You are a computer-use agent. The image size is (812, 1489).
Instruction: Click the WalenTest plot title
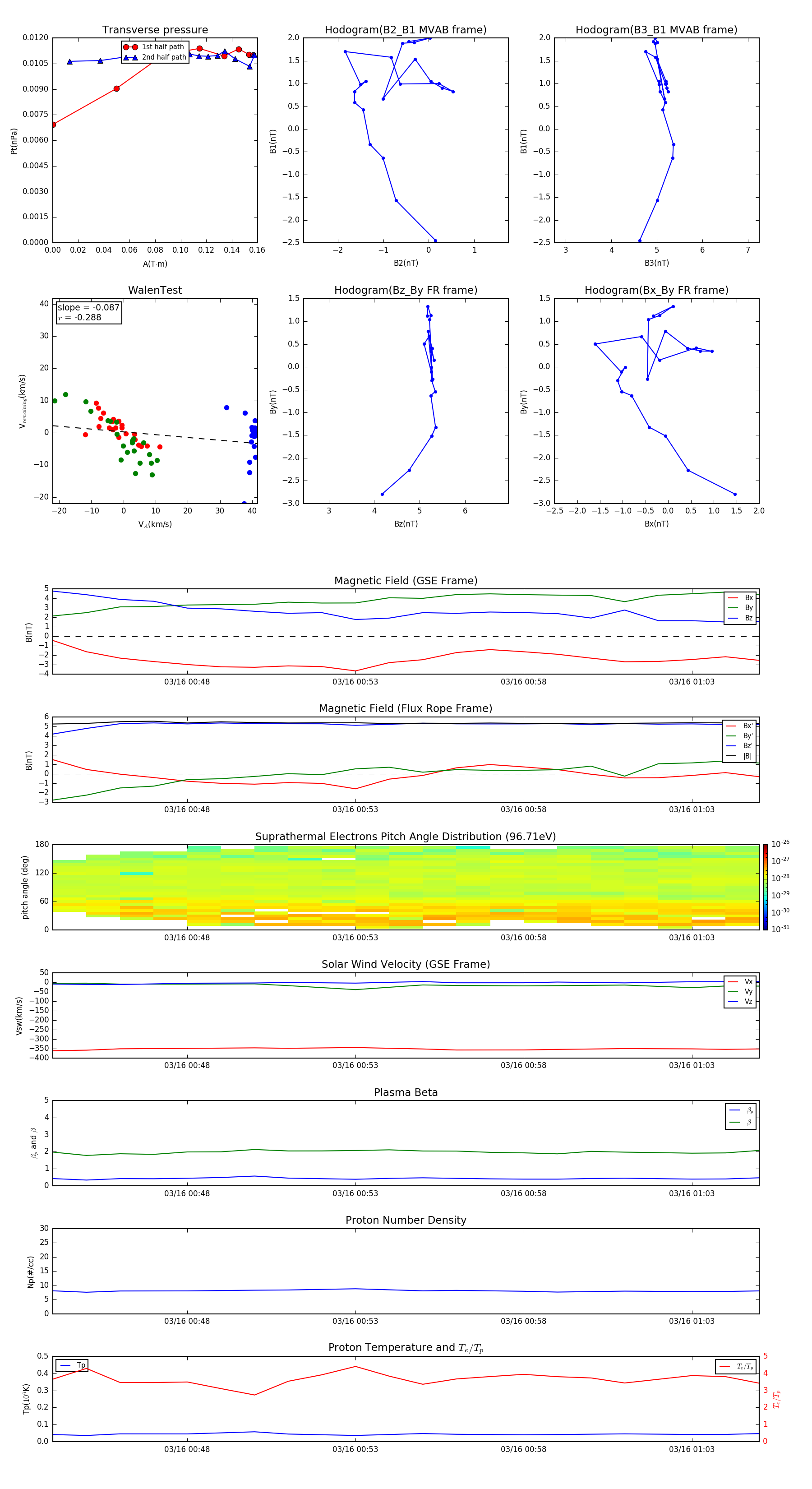(155, 290)
